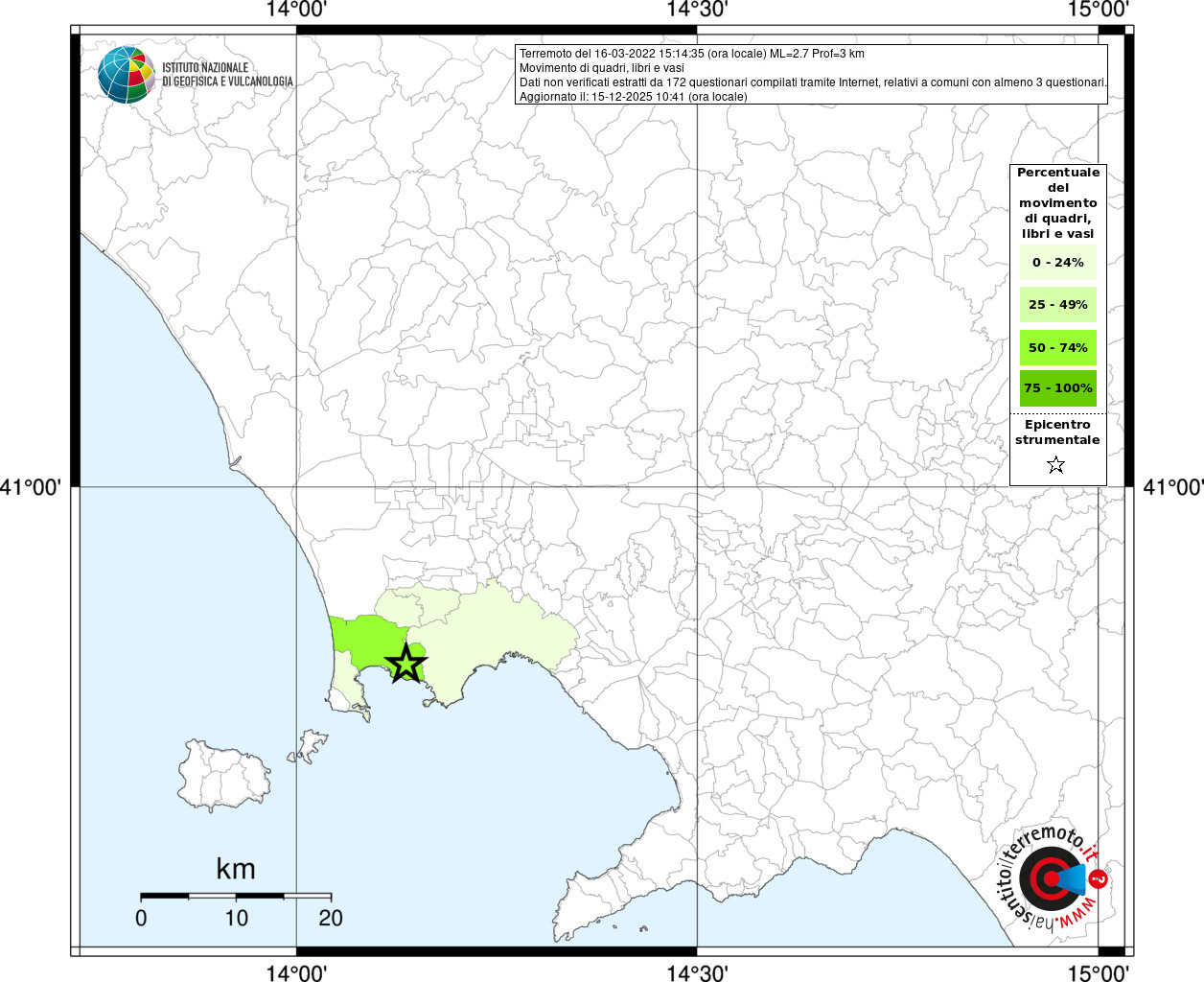Click the 'Aggiornato il: 15-12-2025' line

pyautogui.click(x=633, y=97)
